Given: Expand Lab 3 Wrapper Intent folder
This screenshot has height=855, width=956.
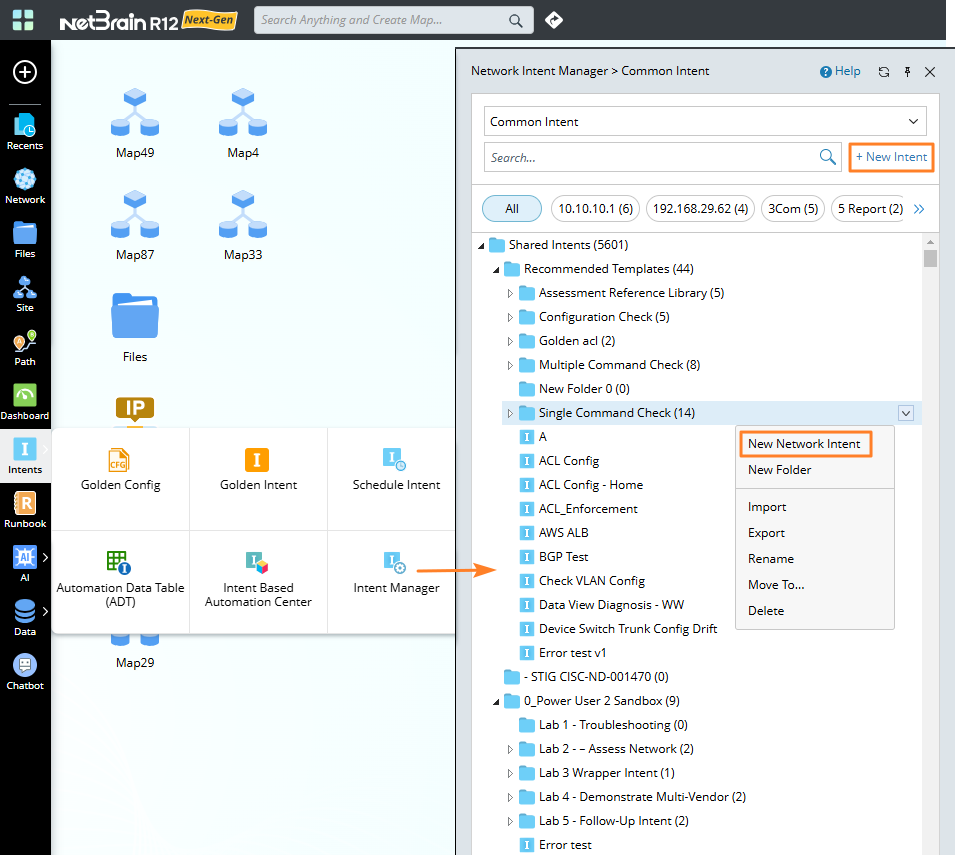Looking at the screenshot, I should 510,773.
